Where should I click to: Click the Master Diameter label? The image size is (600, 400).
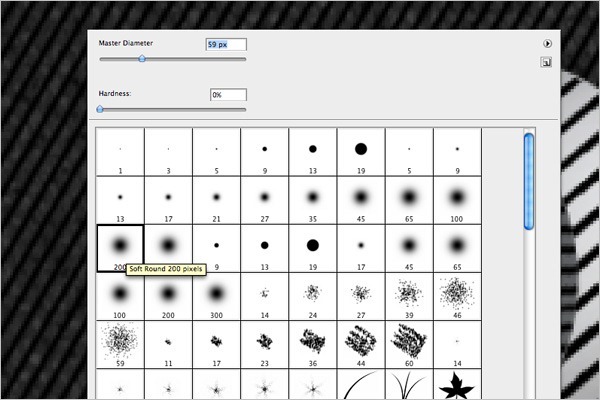tap(126, 43)
